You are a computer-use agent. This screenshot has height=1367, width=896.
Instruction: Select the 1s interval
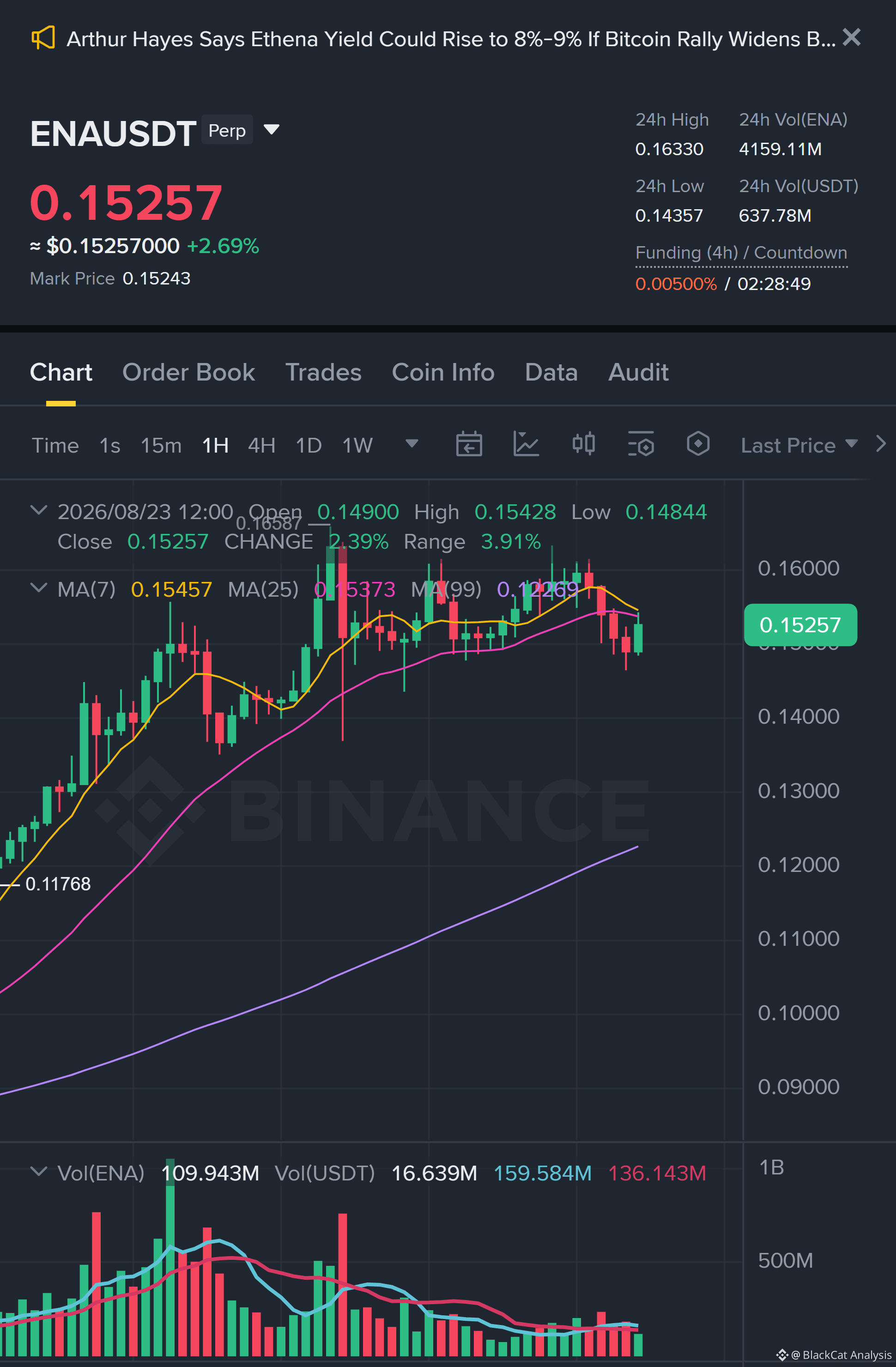110,445
